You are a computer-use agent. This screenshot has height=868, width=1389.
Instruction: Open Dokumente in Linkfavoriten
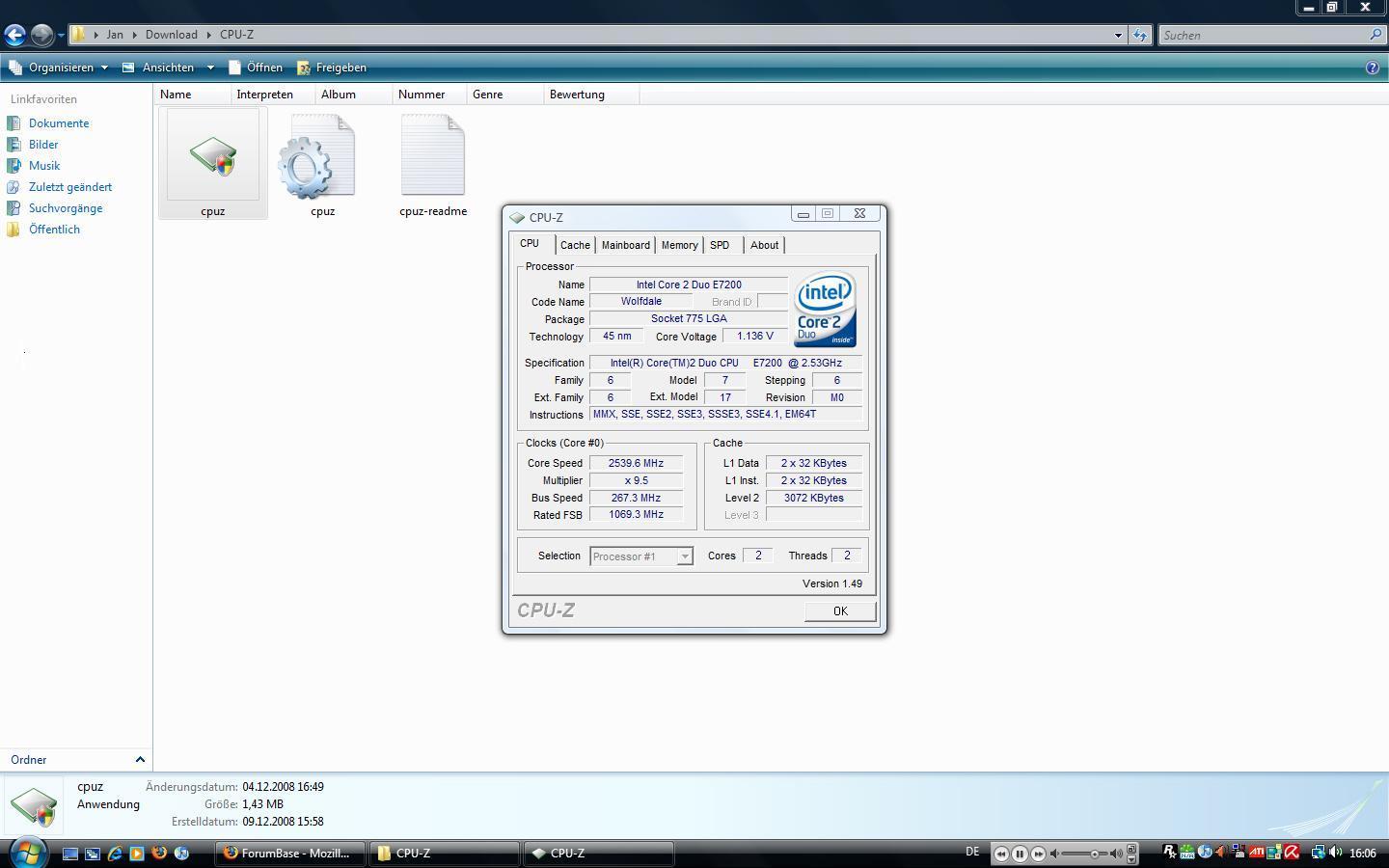[59, 123]
